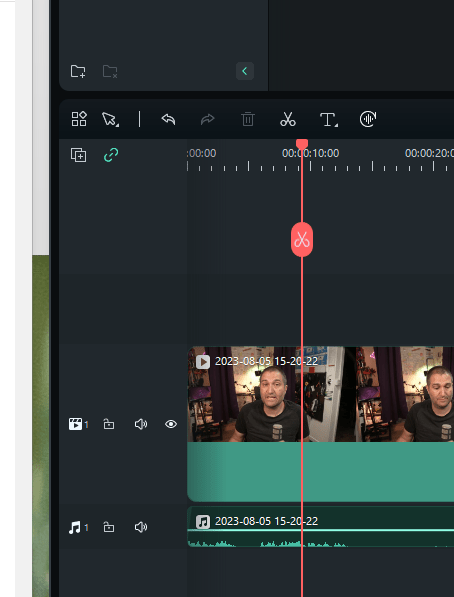Open the Text tool dropdown
Viewport: 454px width, 597px height.
coord(329,120)
